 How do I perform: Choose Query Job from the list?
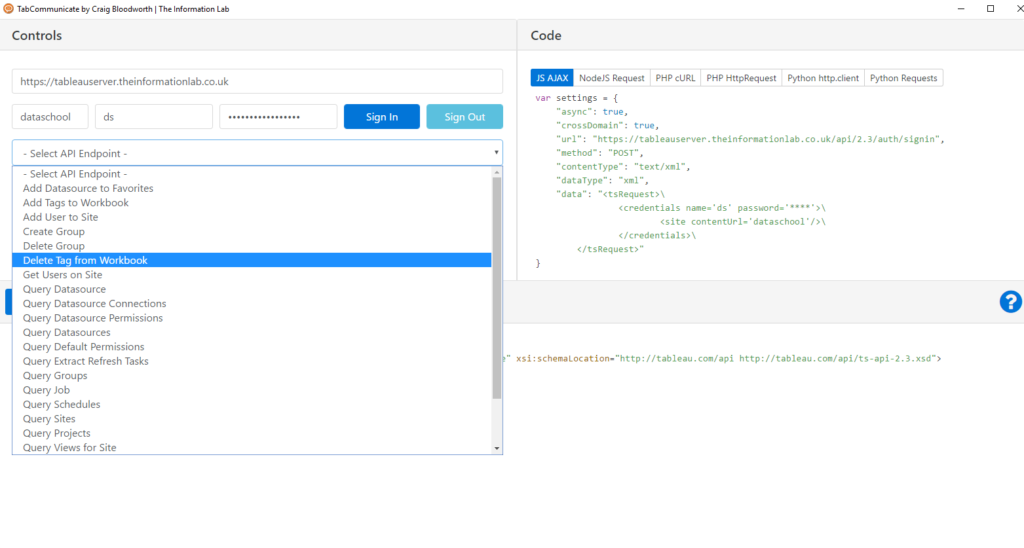pyautogui.click(x=251, y=389)
